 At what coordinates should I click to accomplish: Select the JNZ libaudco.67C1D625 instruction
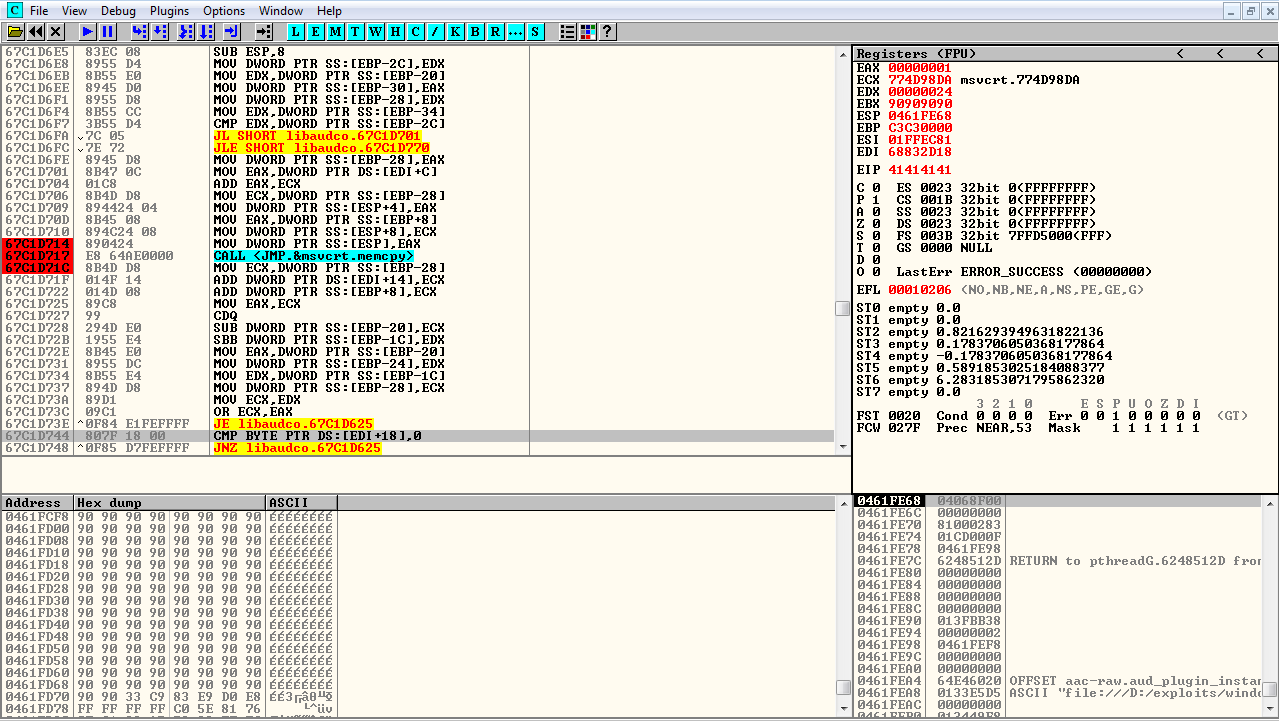tap(297, 448)
